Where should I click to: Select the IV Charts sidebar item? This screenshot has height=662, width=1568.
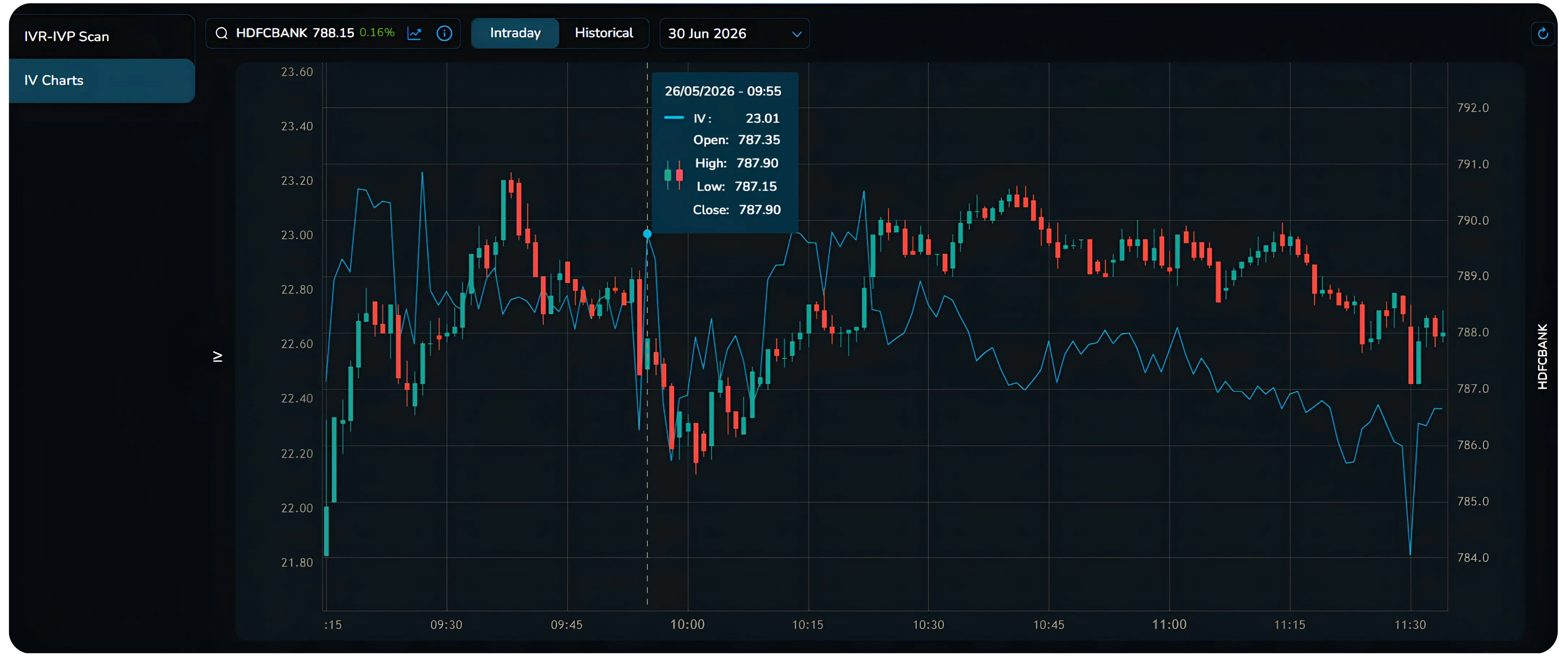pos(101,81)
